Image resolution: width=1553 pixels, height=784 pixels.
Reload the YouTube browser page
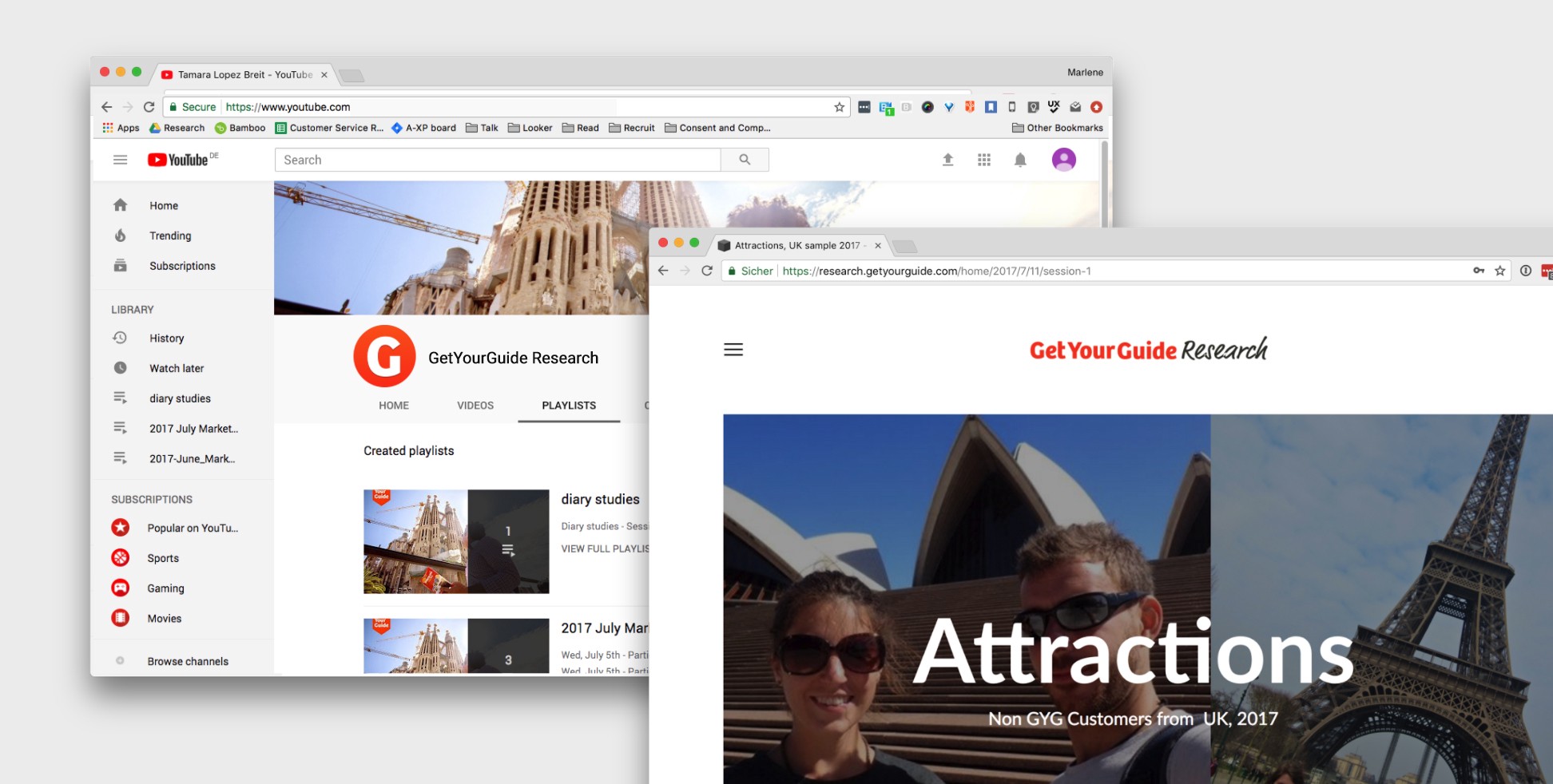click(x=149, y=107)
